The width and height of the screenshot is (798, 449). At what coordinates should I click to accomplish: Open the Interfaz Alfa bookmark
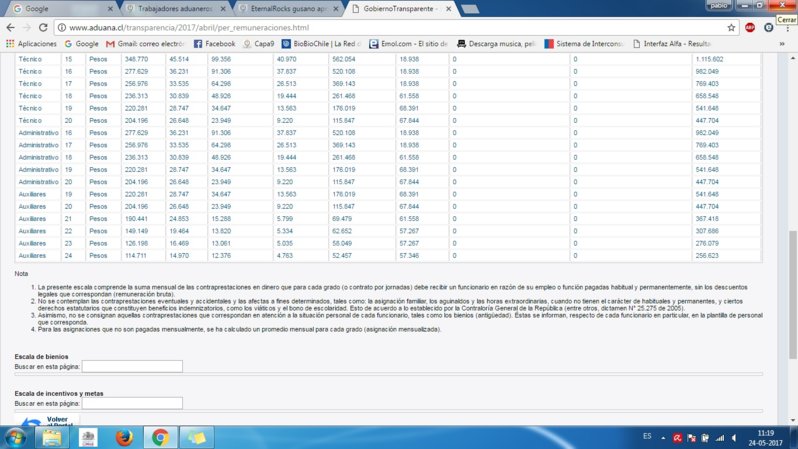point(671,44)
